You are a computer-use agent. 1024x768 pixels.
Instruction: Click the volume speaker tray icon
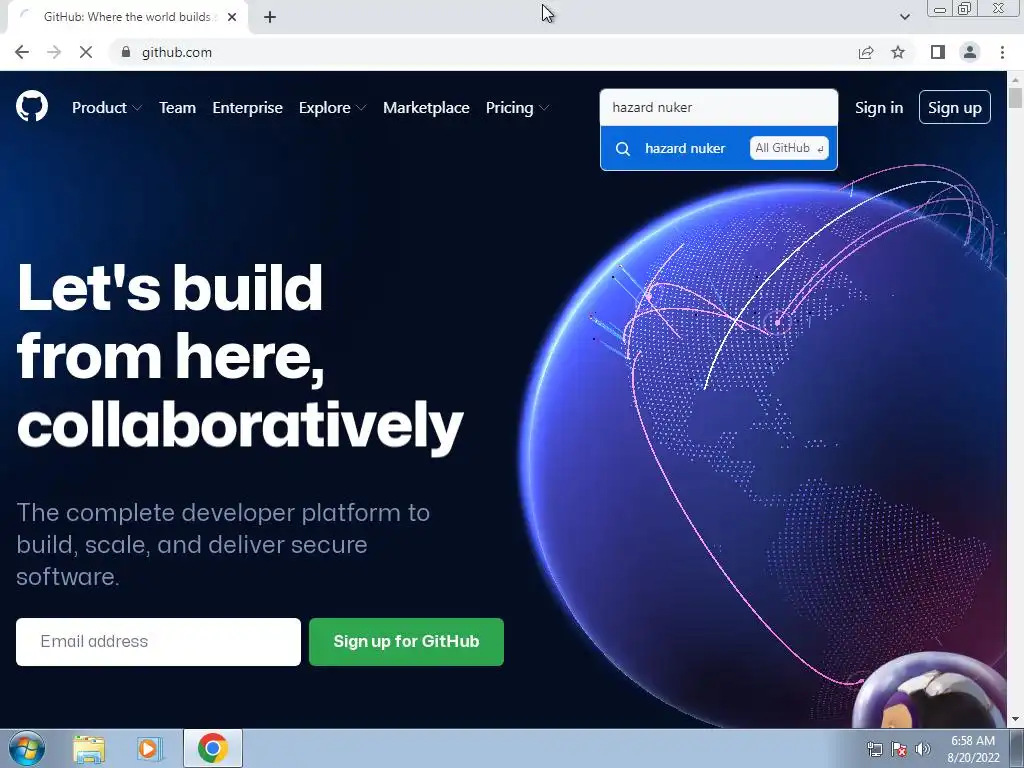click(x=922, y=749)
